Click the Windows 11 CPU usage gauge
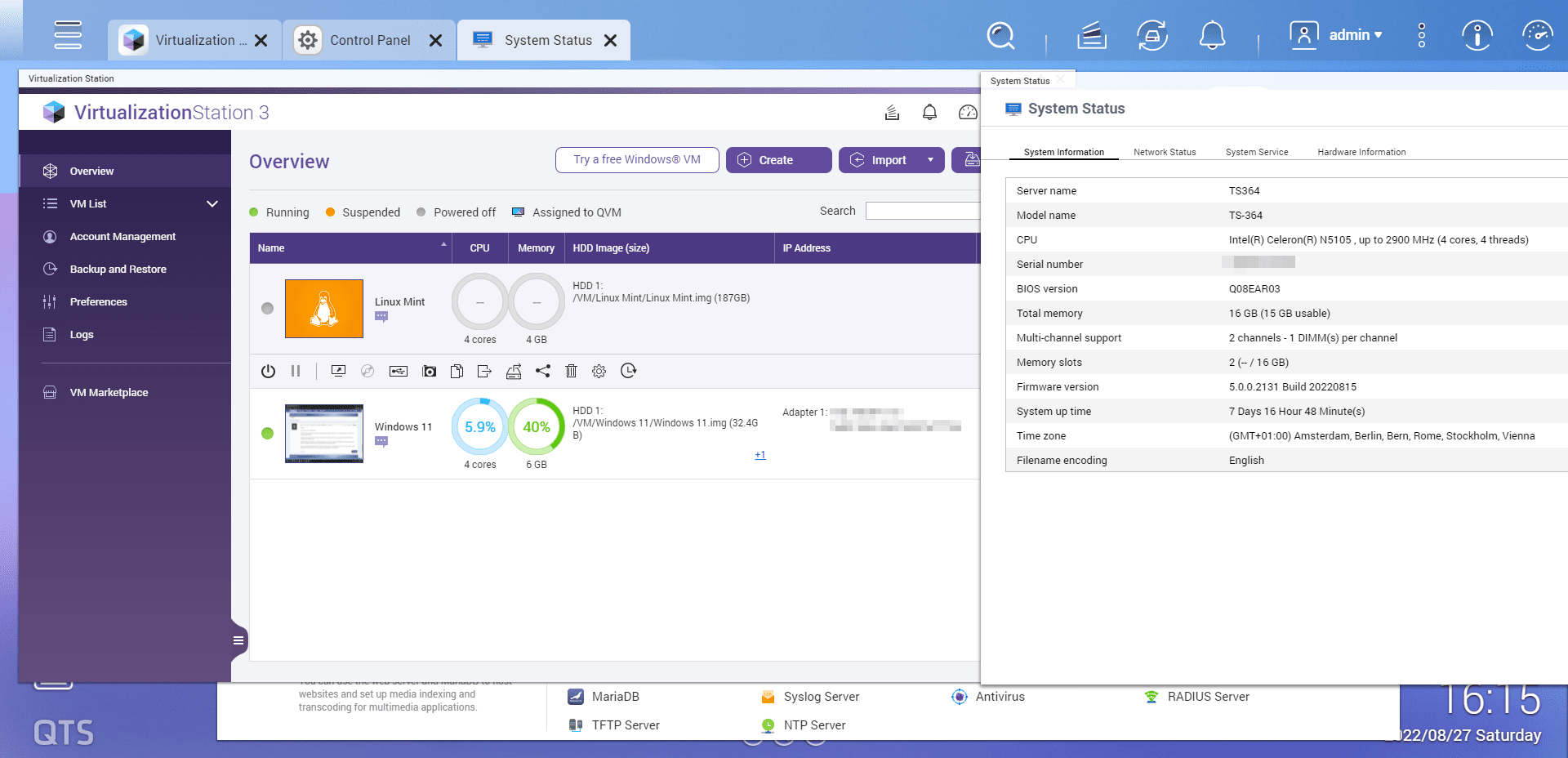Screen dimensions: 1568x758 (480, 426)
